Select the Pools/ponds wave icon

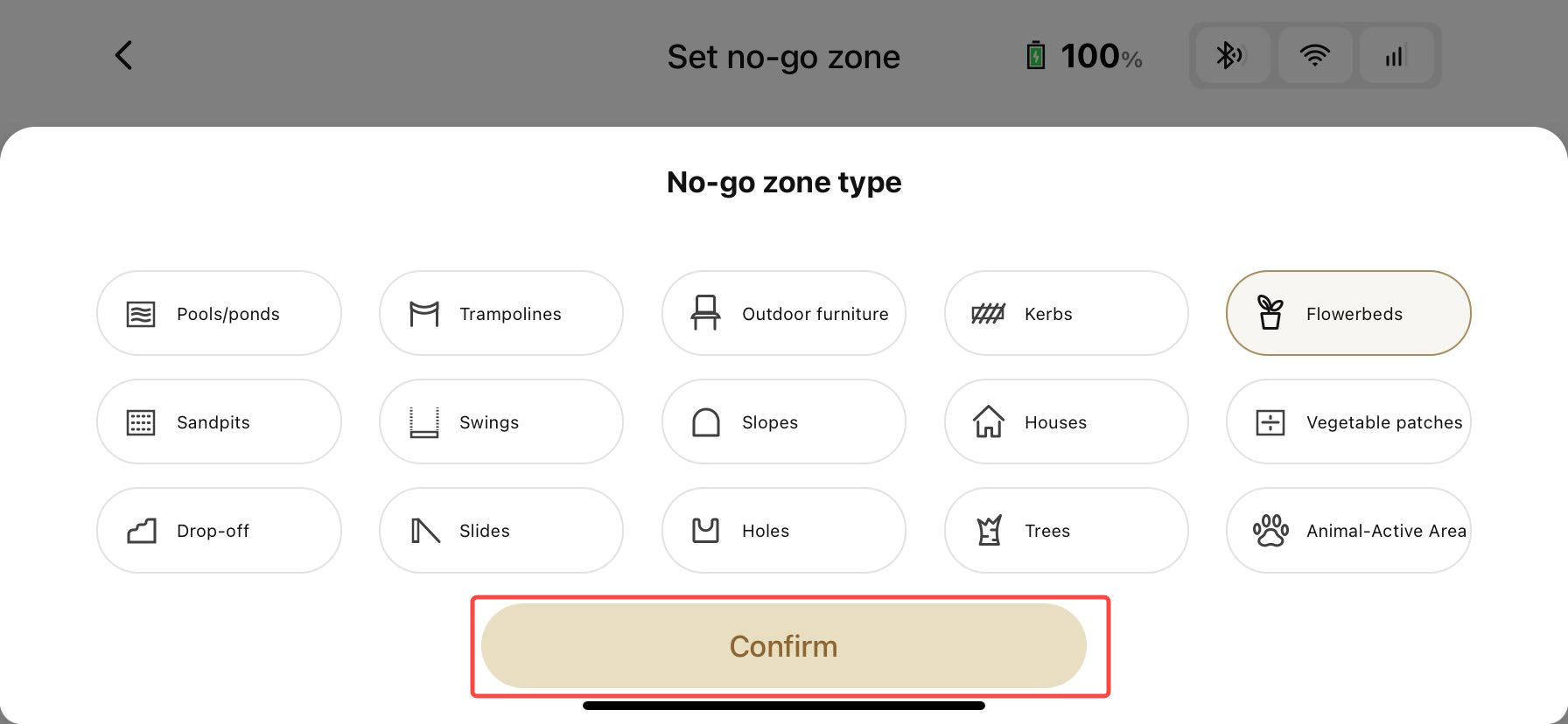[141, 314]
